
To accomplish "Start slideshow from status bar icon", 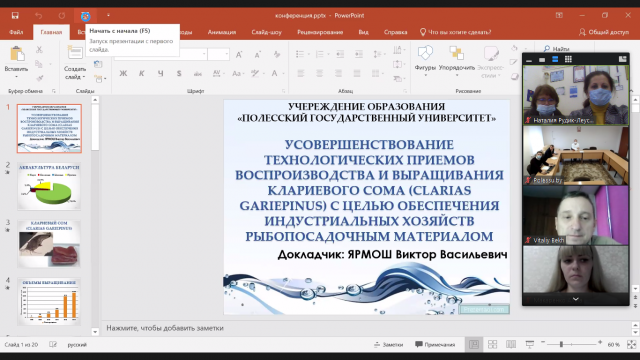I will coord(529,344).
